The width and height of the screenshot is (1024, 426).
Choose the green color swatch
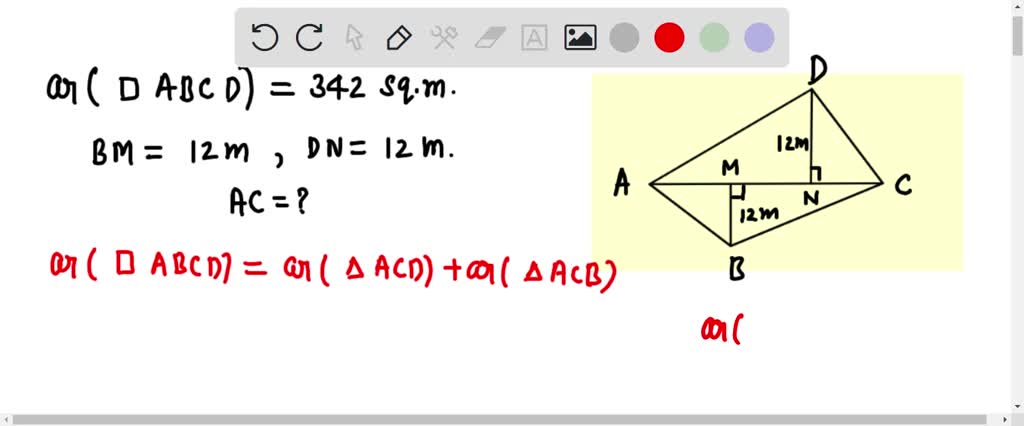(x=714, y=38)
